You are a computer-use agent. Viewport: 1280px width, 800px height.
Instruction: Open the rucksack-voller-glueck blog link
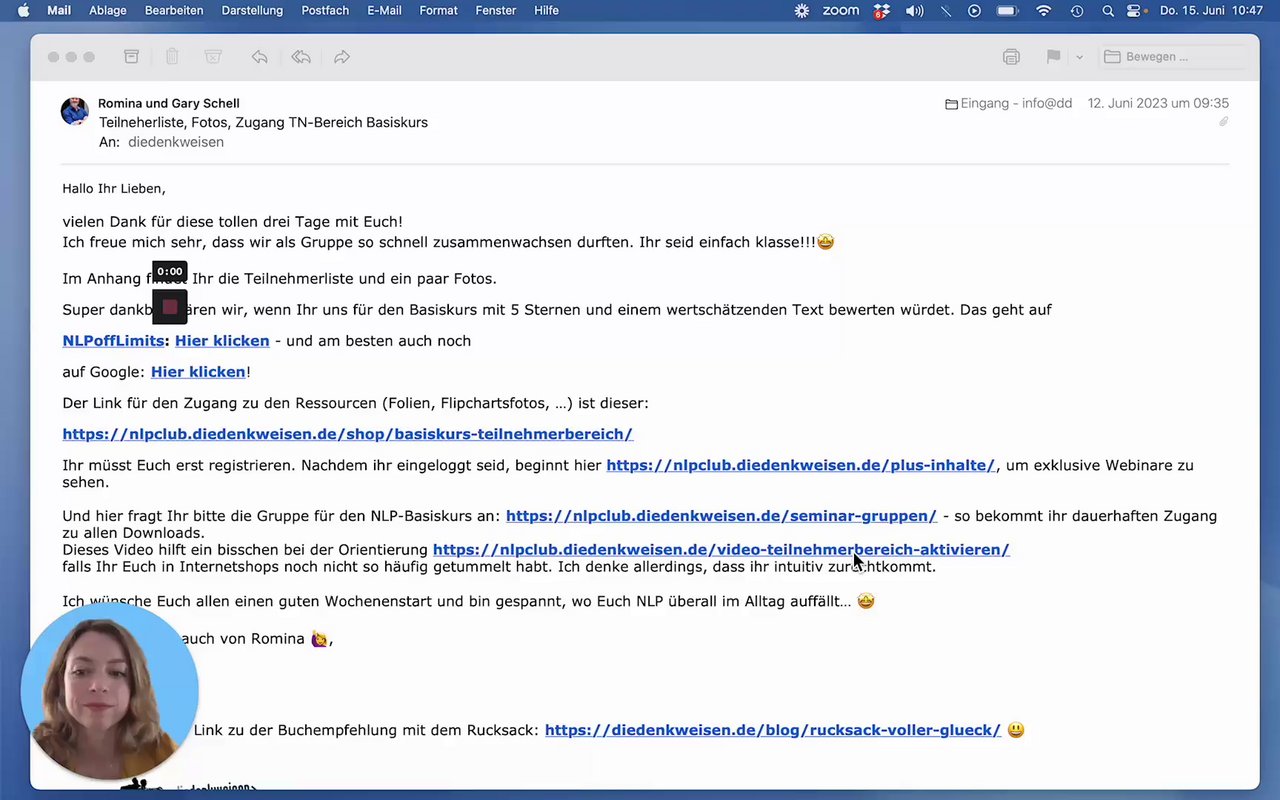[x=773, y=730]
